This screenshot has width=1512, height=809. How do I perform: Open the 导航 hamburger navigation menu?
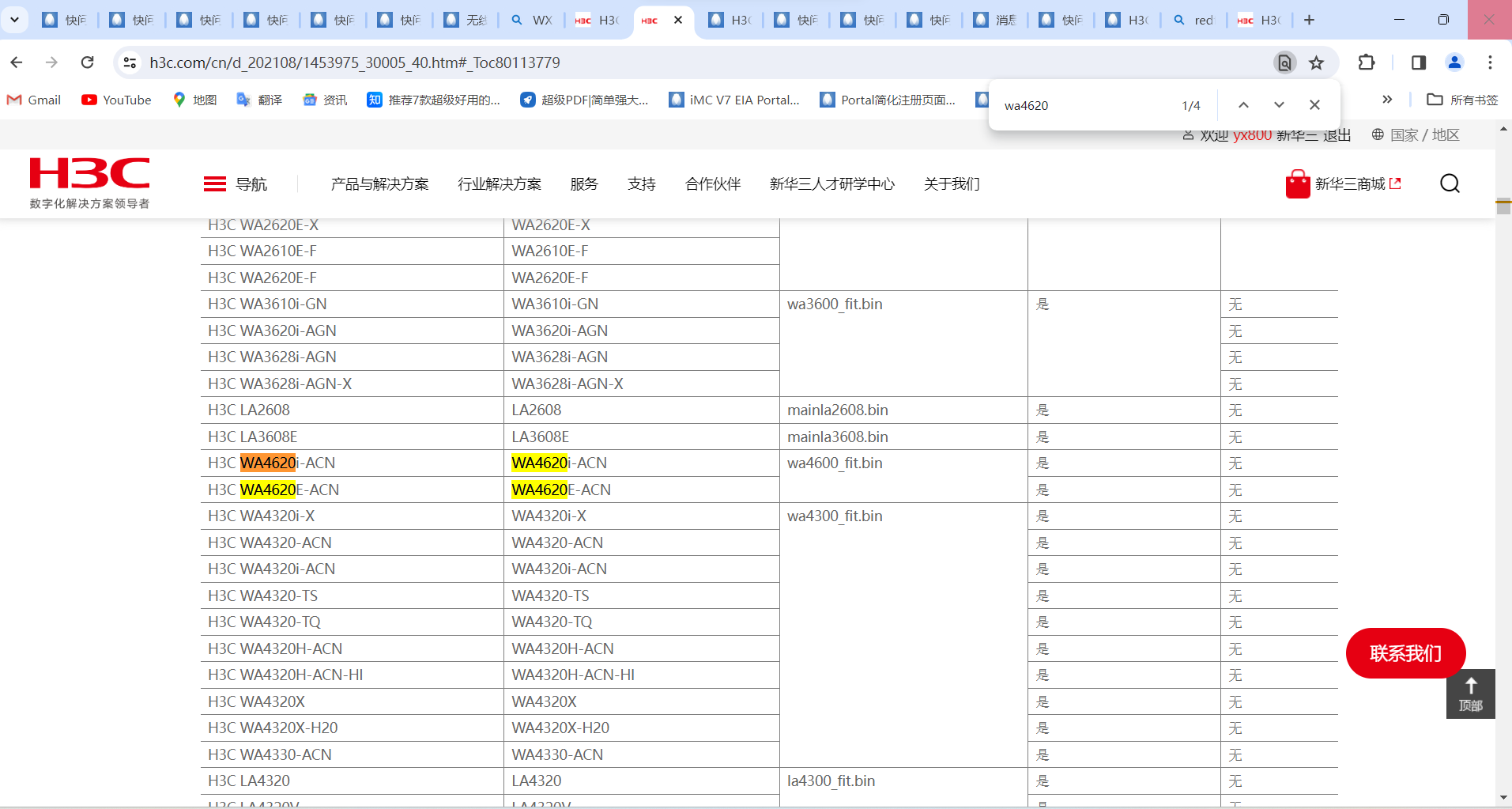pos(236,183)
